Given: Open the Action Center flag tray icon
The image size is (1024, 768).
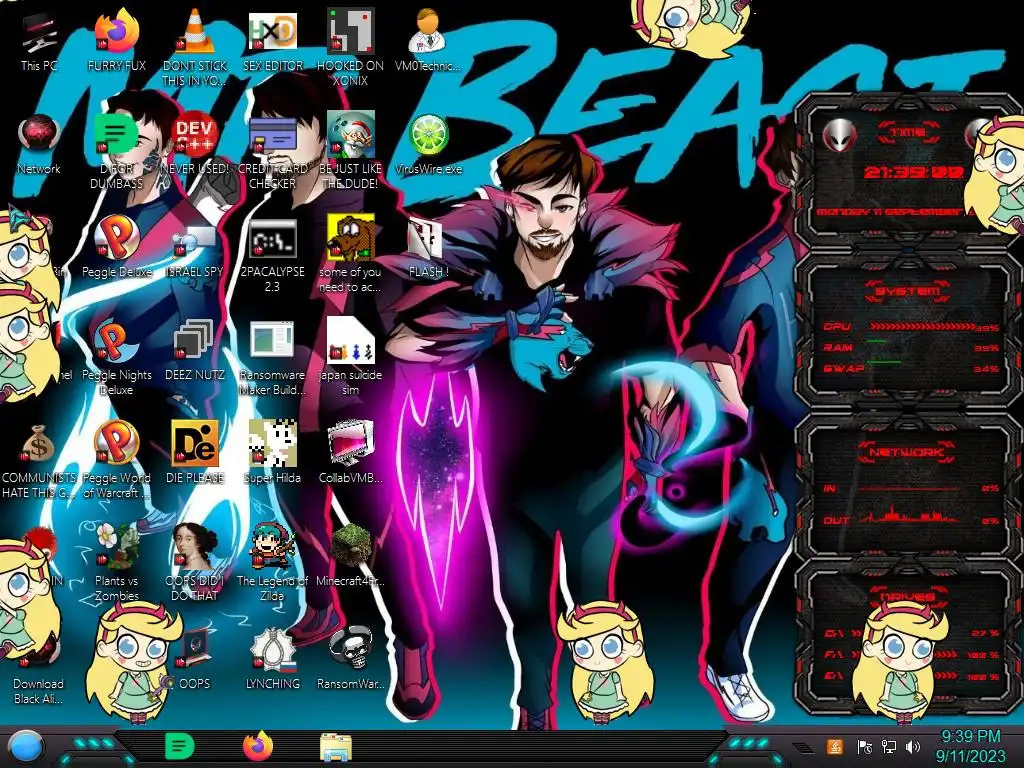Looking at the screenshot, I should click(865, 747).
